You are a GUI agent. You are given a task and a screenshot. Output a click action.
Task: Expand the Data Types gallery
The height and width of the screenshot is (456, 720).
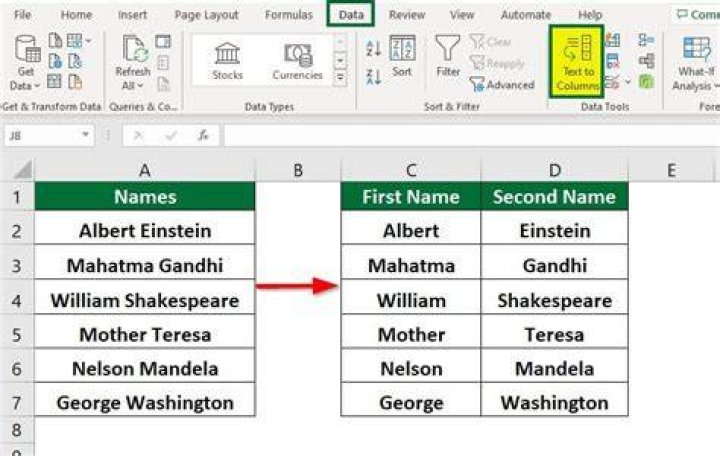(340, 78)
